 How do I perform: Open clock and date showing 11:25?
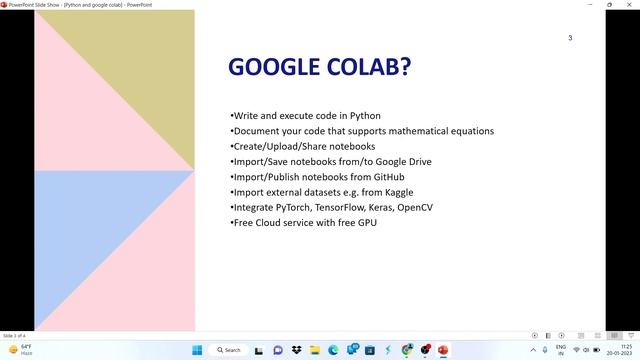coord(620,350)
